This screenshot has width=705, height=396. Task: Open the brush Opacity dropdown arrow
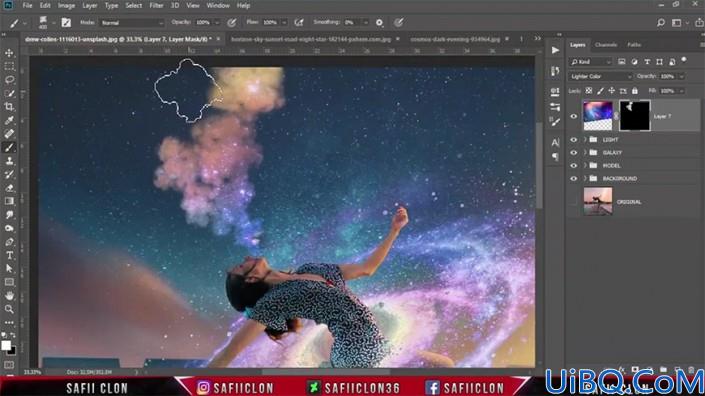click(217, 22)
